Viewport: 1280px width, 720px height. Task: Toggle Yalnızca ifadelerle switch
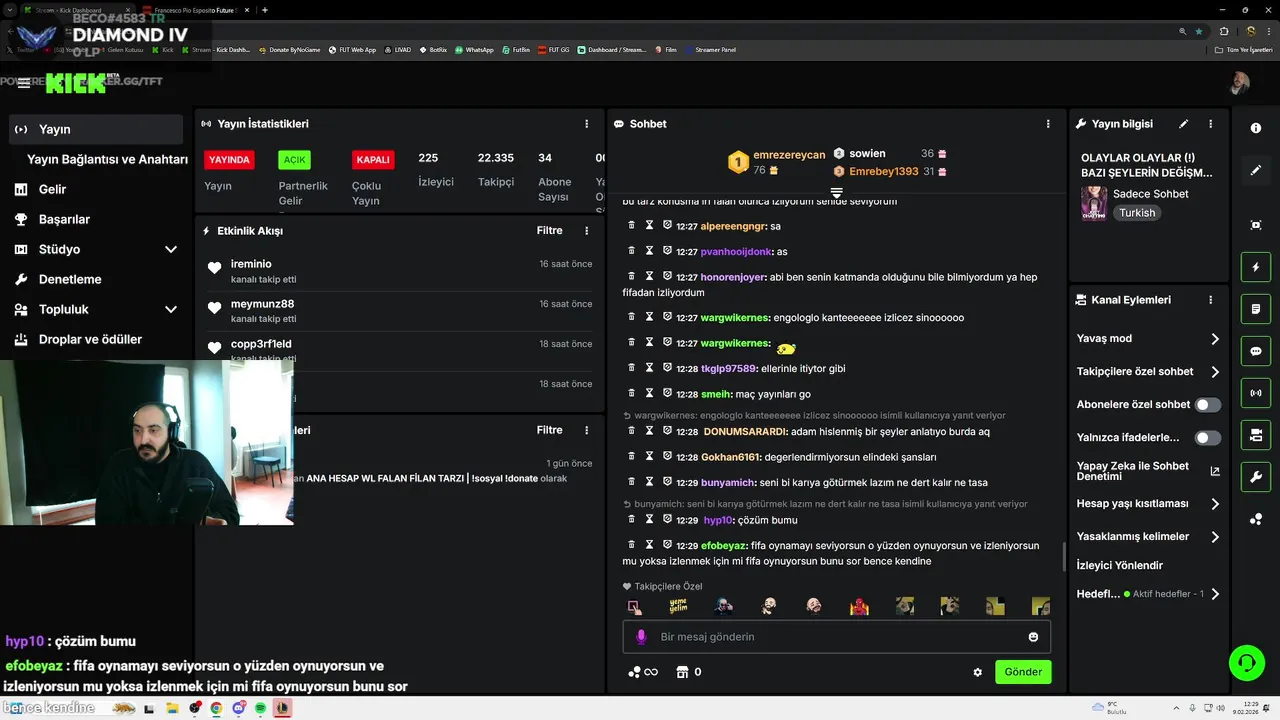[x=1208, y=438]
